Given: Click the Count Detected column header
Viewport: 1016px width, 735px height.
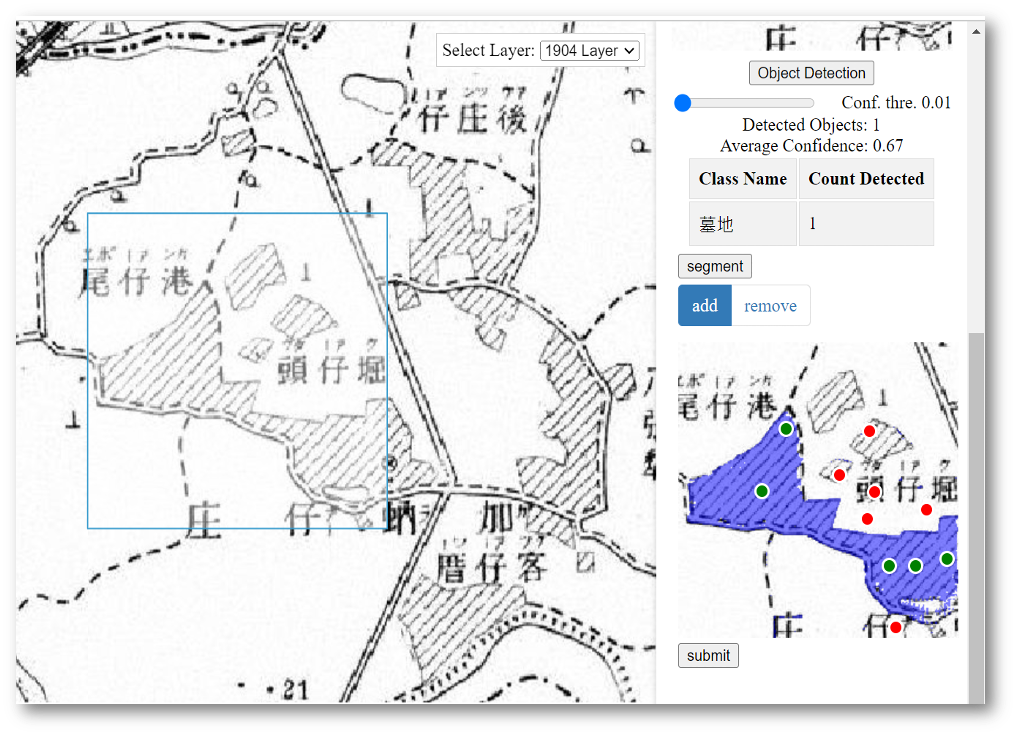Looking at the screenshot, I should pos(866,179).
